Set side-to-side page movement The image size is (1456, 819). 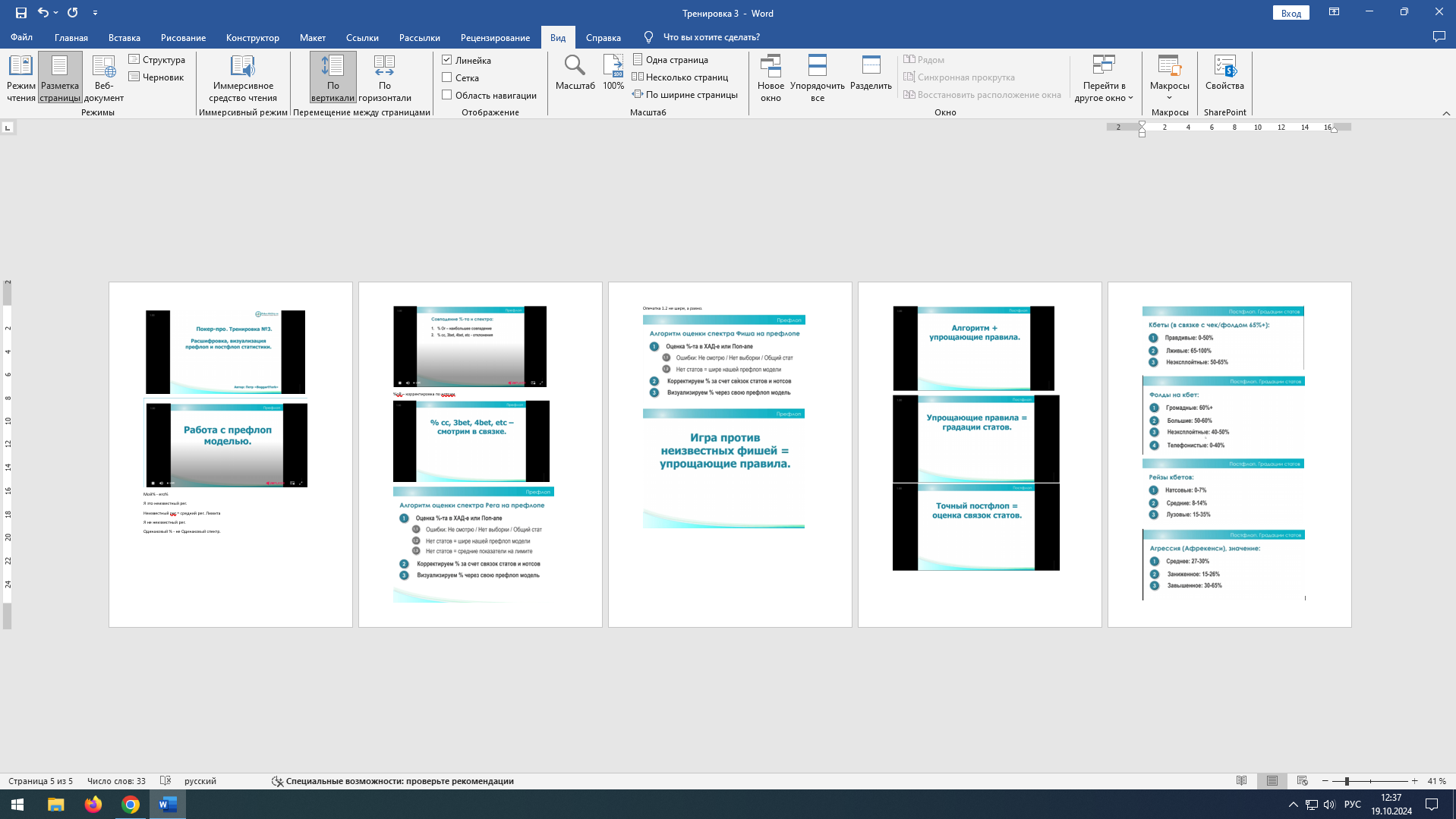[x=385, y=77]
